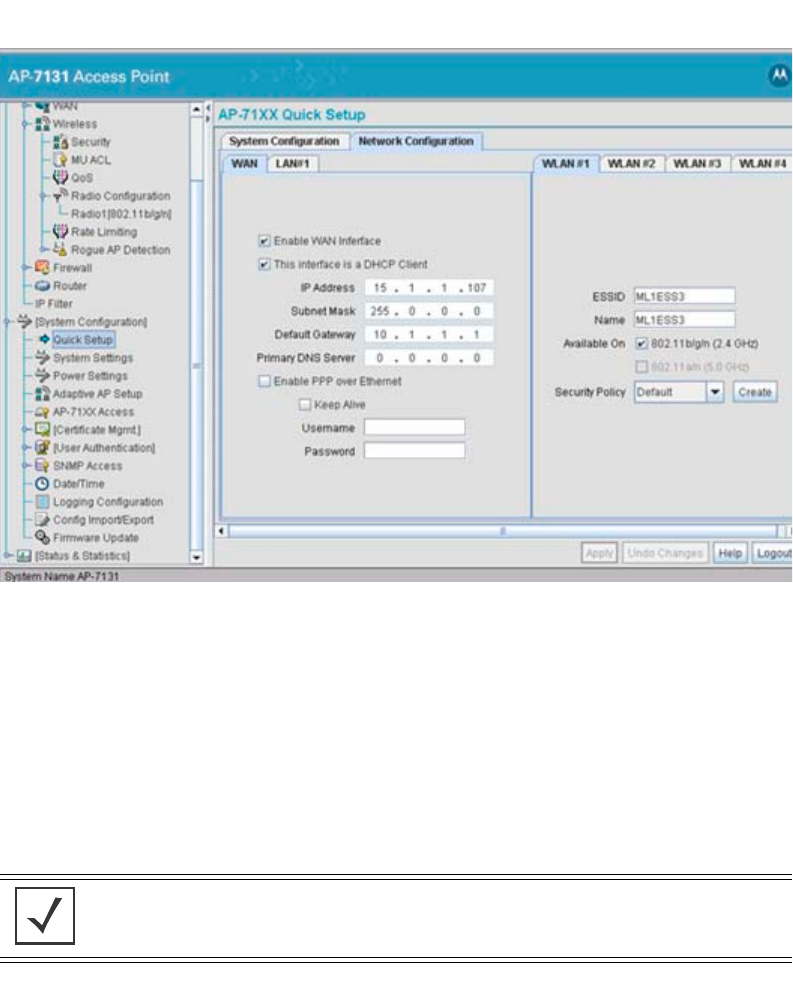
Task: Click the Power Settings icon
Action: (42, 375)
